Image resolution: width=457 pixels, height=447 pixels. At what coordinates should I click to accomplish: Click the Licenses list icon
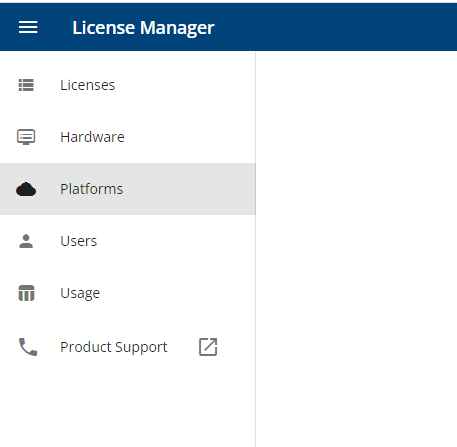pyautogui.click(x=26, y=85)
